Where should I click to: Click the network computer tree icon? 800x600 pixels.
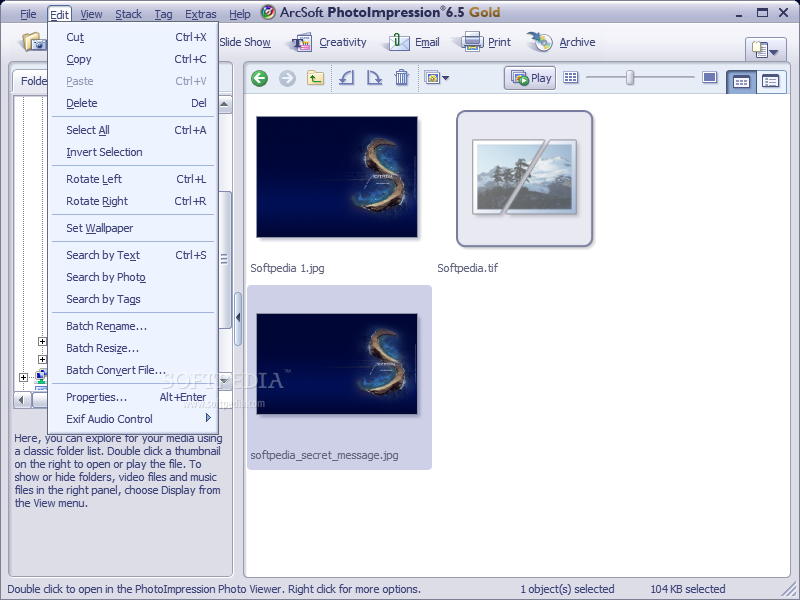(41, 377)
